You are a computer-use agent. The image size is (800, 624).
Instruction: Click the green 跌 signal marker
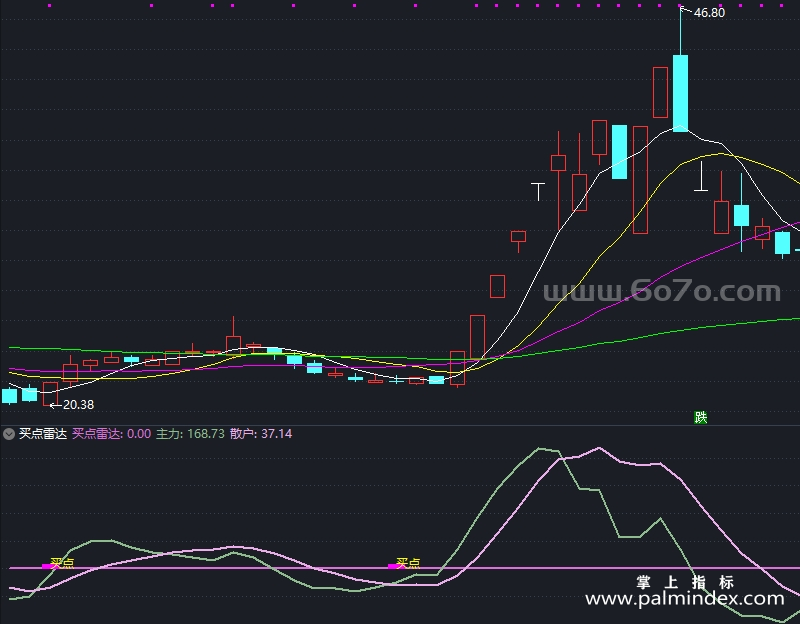701,417
